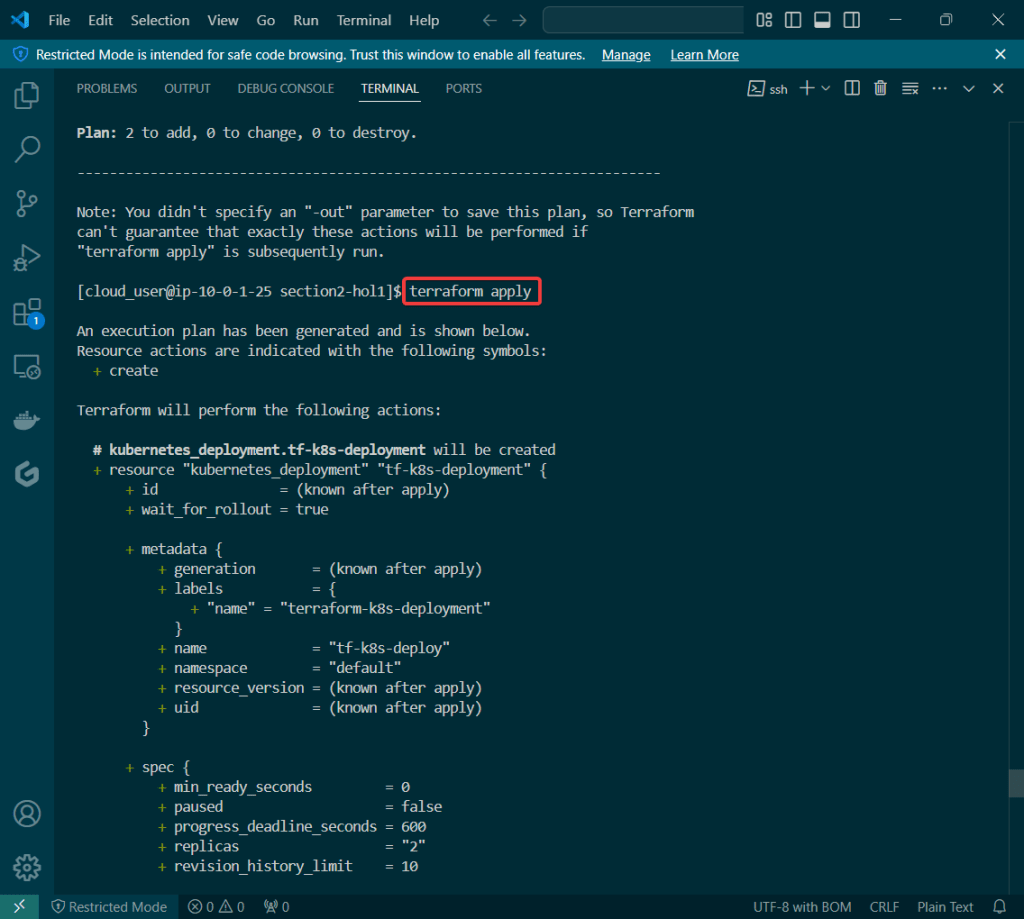Screen dimensions: 1024x919
Task: Open the Extensions view icon
Action: 27,313
